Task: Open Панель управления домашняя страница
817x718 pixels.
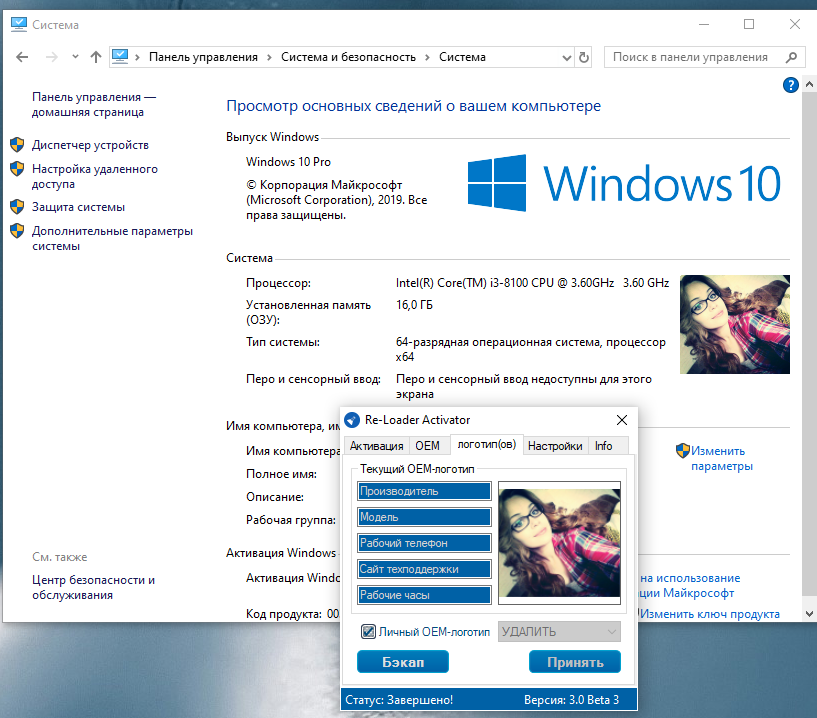Action: 94,104
